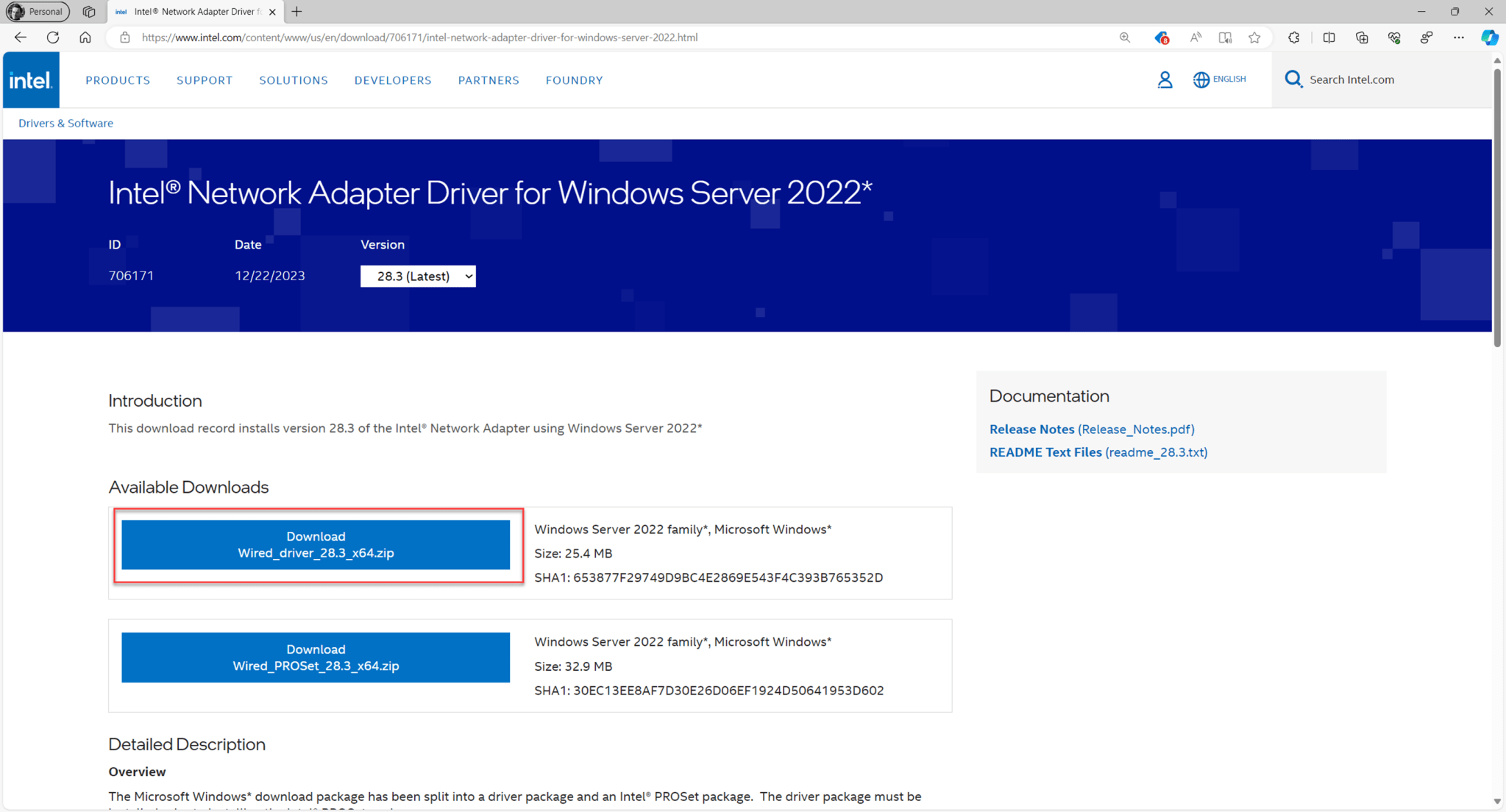Screen dimensions: 1506x812
Task: Open the shopping coupons icon in address bar
Action: 1162,37
